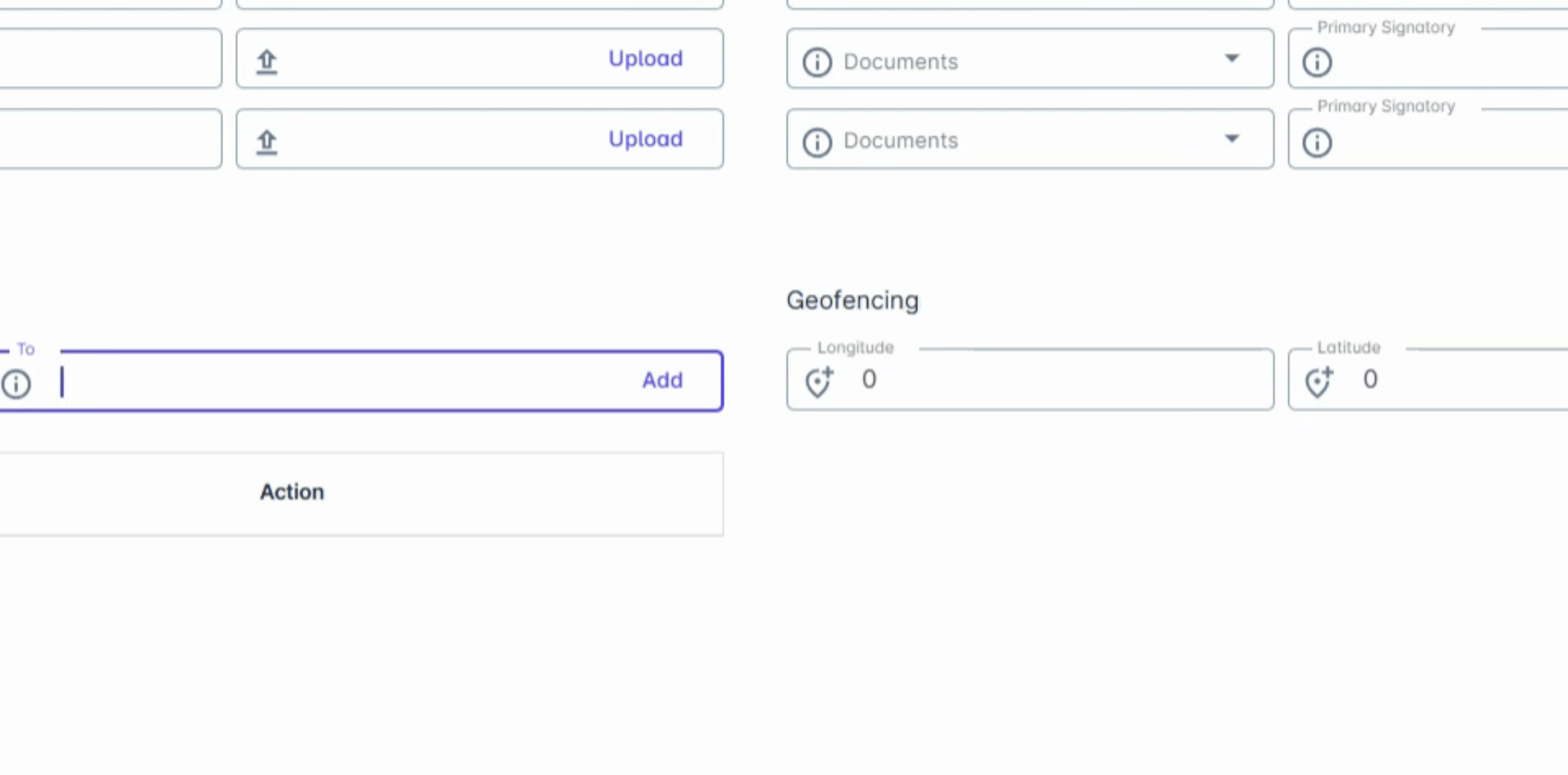Click info icon in first Documents dropdown
1568x775 pixels.
click(817, 62)
